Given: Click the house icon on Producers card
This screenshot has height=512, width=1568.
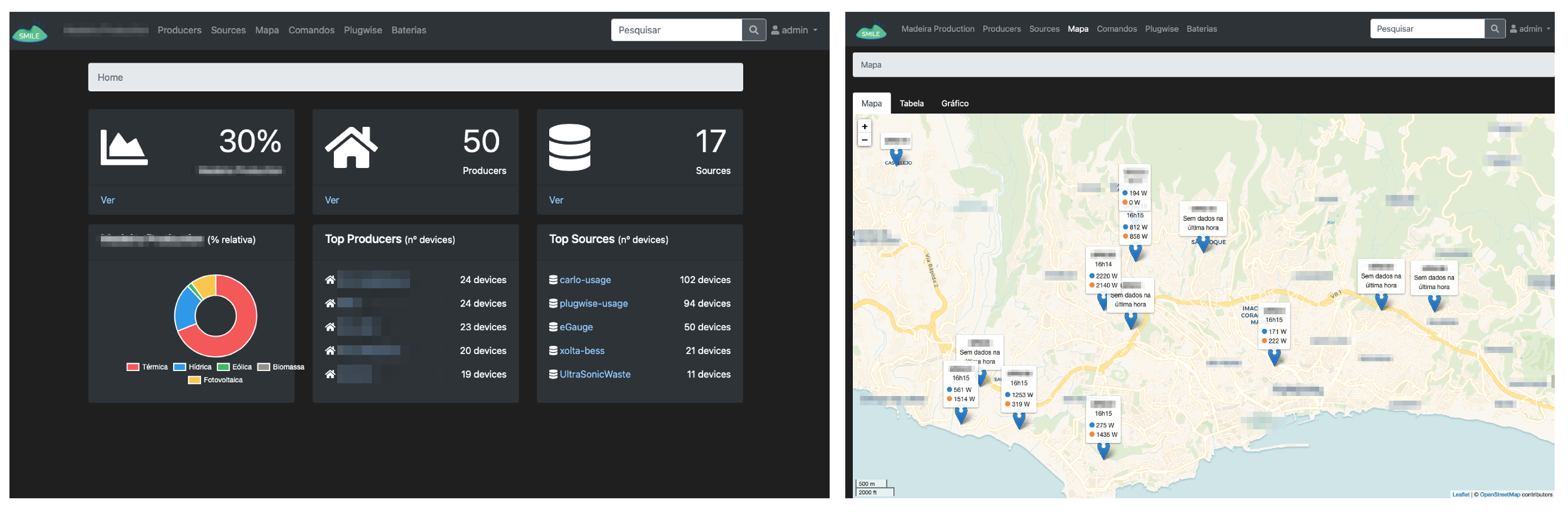Looking at the screenshot, I should pos(351,147).
